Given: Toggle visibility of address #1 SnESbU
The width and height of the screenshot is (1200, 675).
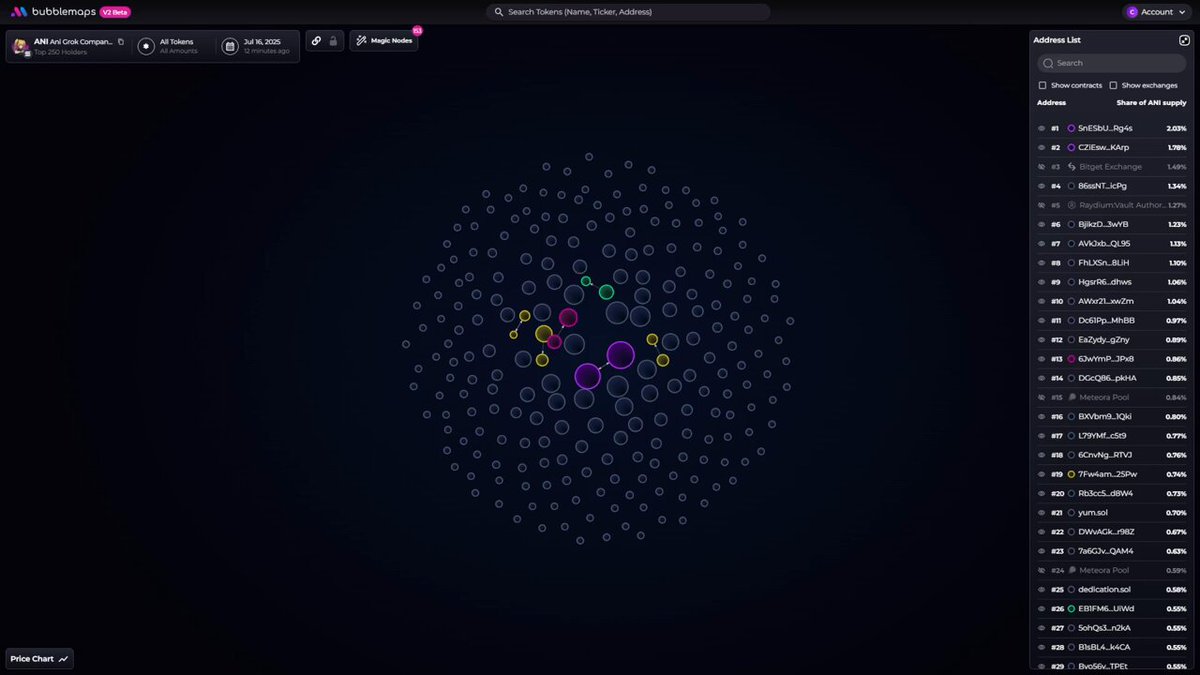Looking at the screenshot, I should coord(1041,128).
